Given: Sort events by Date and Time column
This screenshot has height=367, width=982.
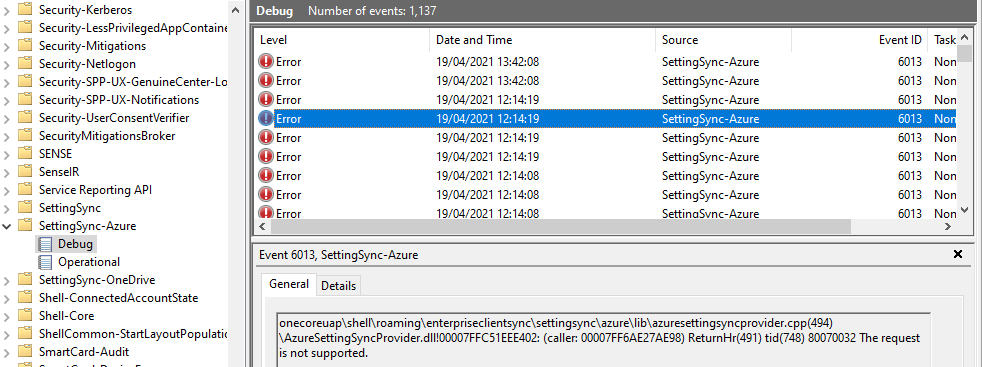Looking at the screenshot, I should [x=542, y=40].
